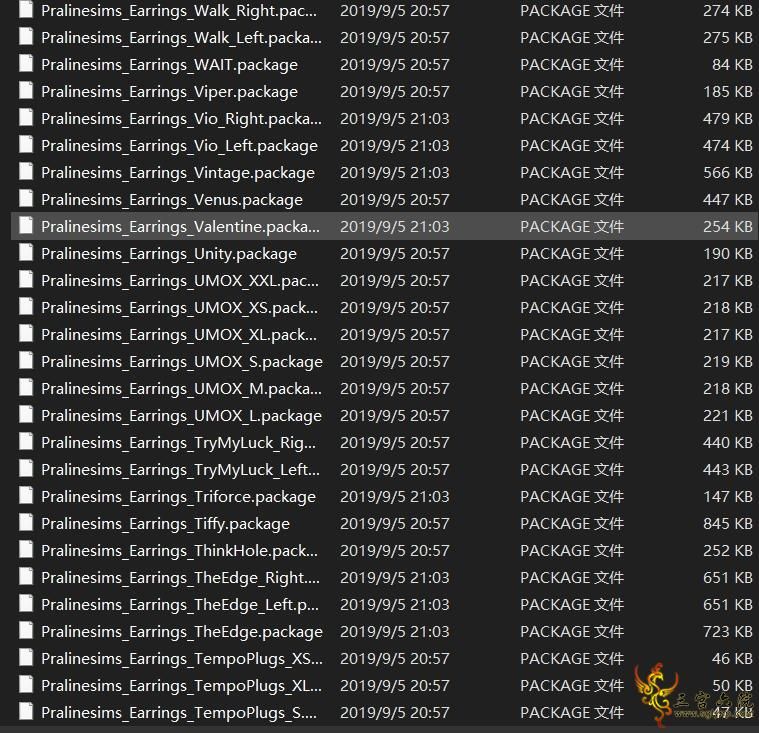Click file icon of Pralinesims_Earrings_WAIT.package
This screenshot has height=733, width=759.
(x=26, y=64)
